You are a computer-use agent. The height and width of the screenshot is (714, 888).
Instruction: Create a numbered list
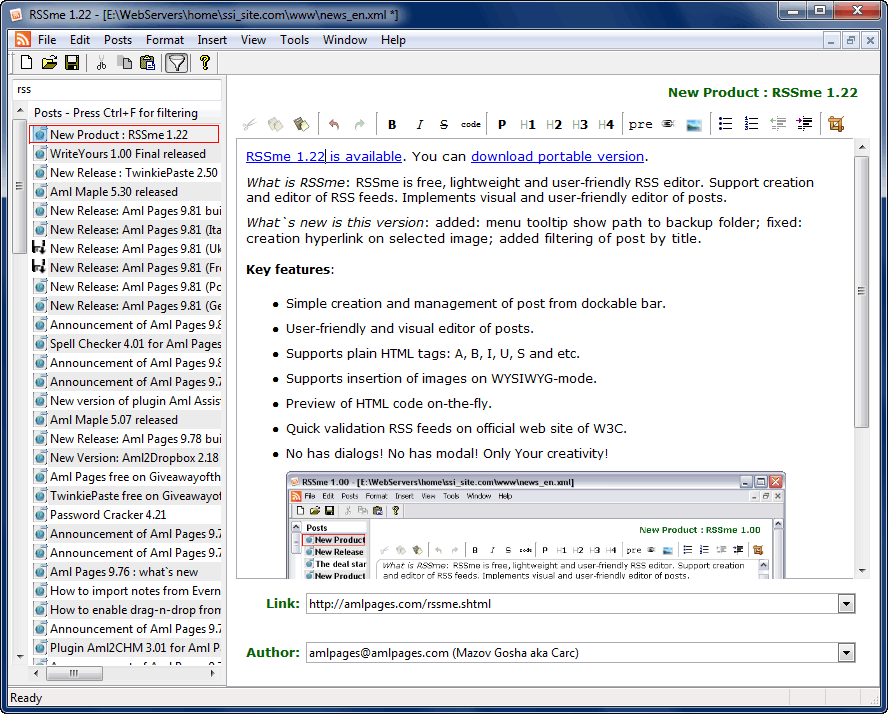pos(752,124)
